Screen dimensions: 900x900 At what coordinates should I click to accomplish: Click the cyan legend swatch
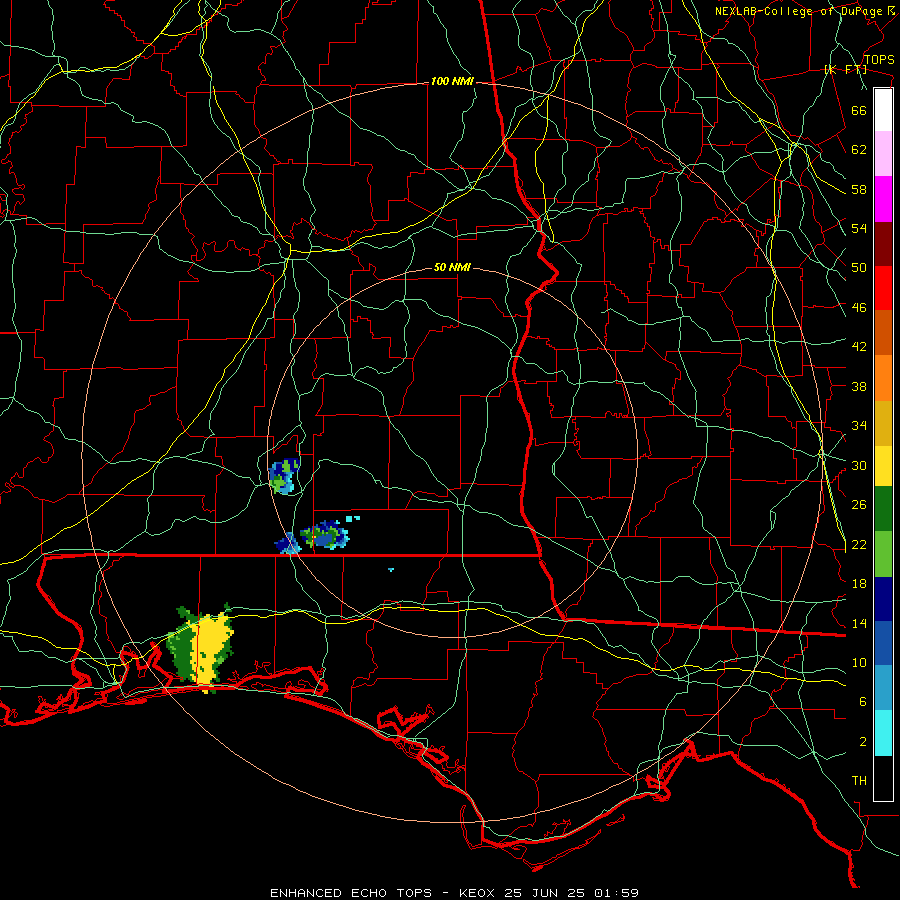pyautogui.click(x=883, y=733)
